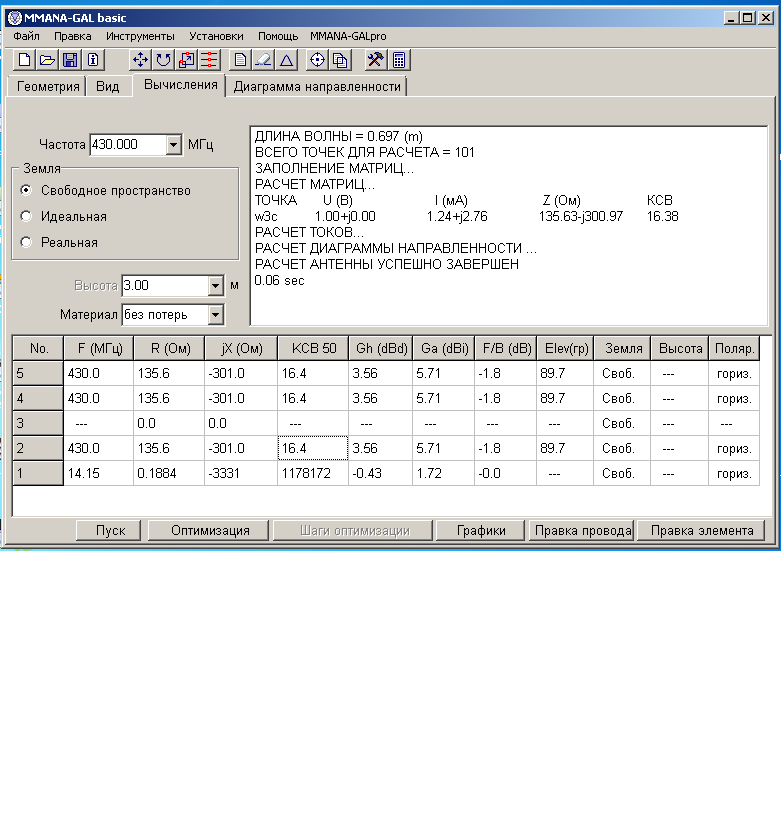Image resolution: width=781 pixels, height=822 pixels.
Task: Open a file with the folder icon
Action: pyautogui.click(x=47, y=60)
